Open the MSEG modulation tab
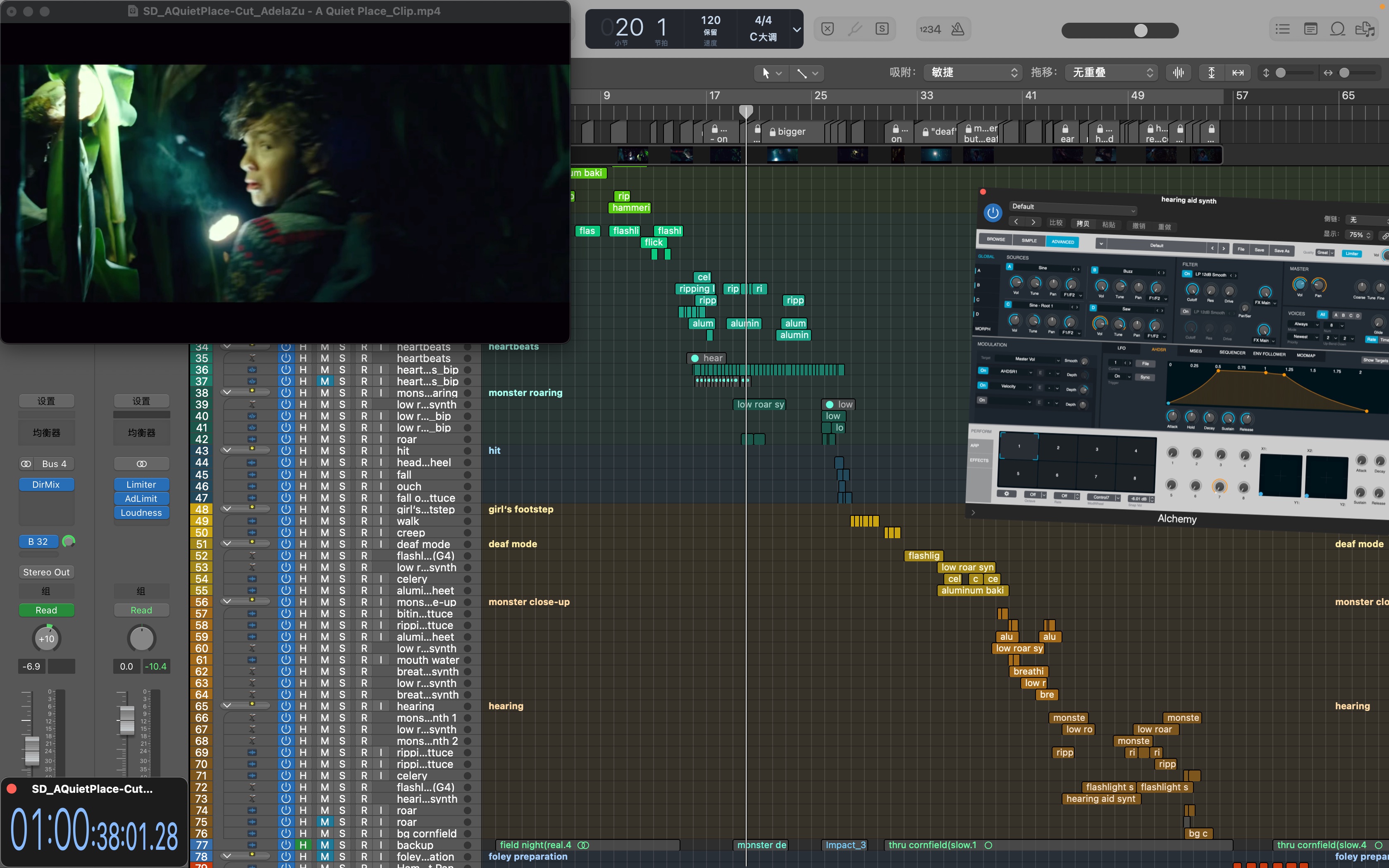The width and height of the screenshot is (1389, 868). tap(1195, 351)
